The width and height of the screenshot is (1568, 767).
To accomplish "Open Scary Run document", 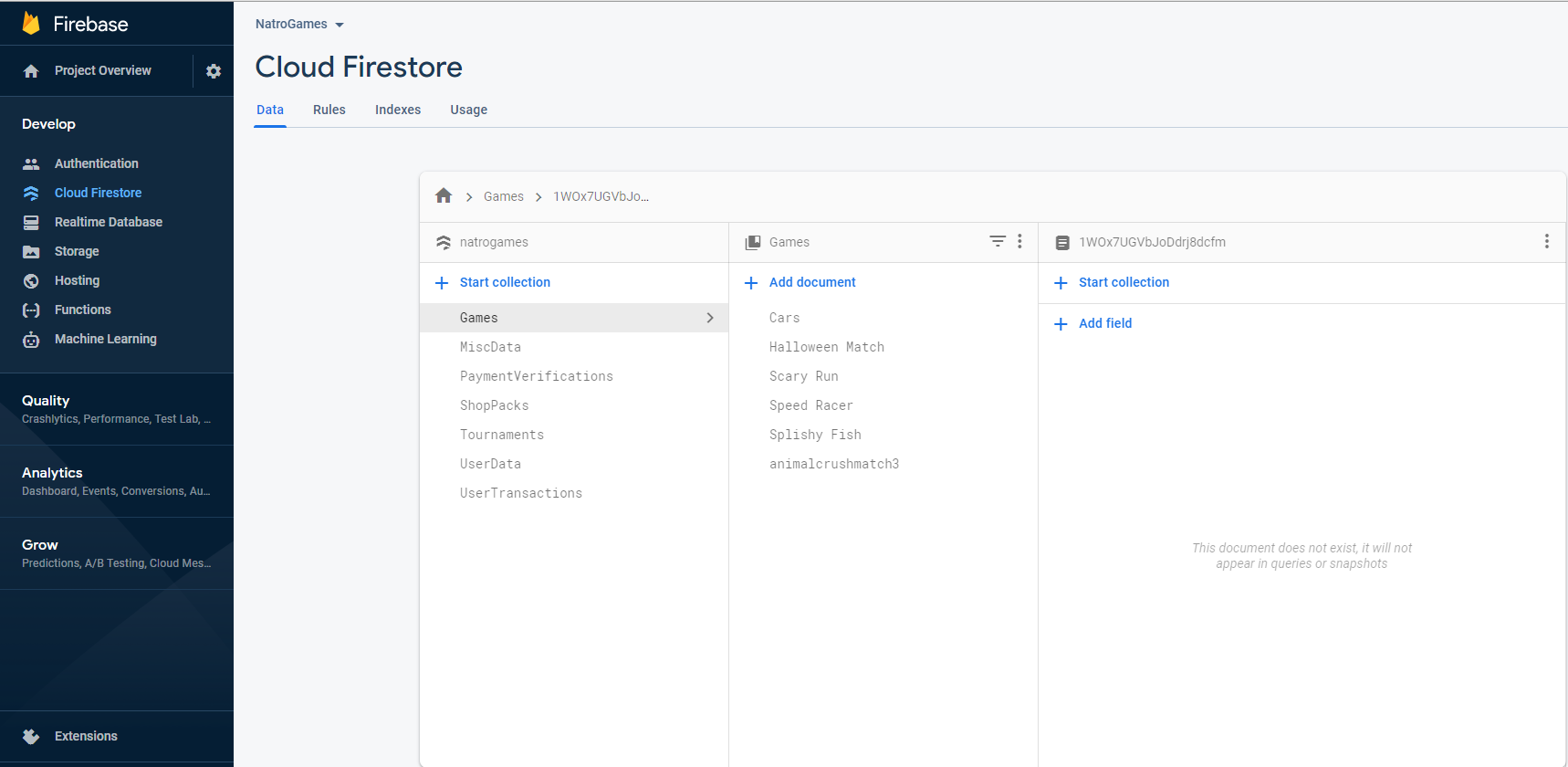I will point(883,376).
